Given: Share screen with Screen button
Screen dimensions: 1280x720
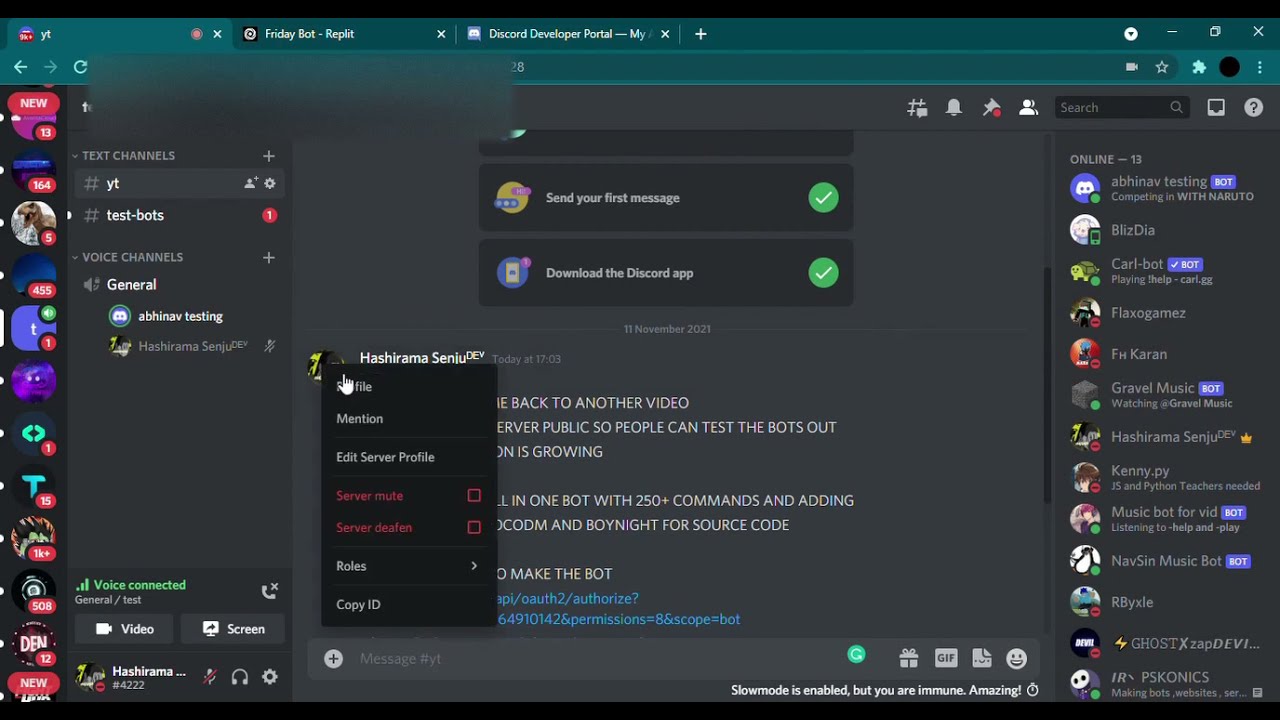Looking at the screenshot, I should pyautogui.click(x=234, y=629).
